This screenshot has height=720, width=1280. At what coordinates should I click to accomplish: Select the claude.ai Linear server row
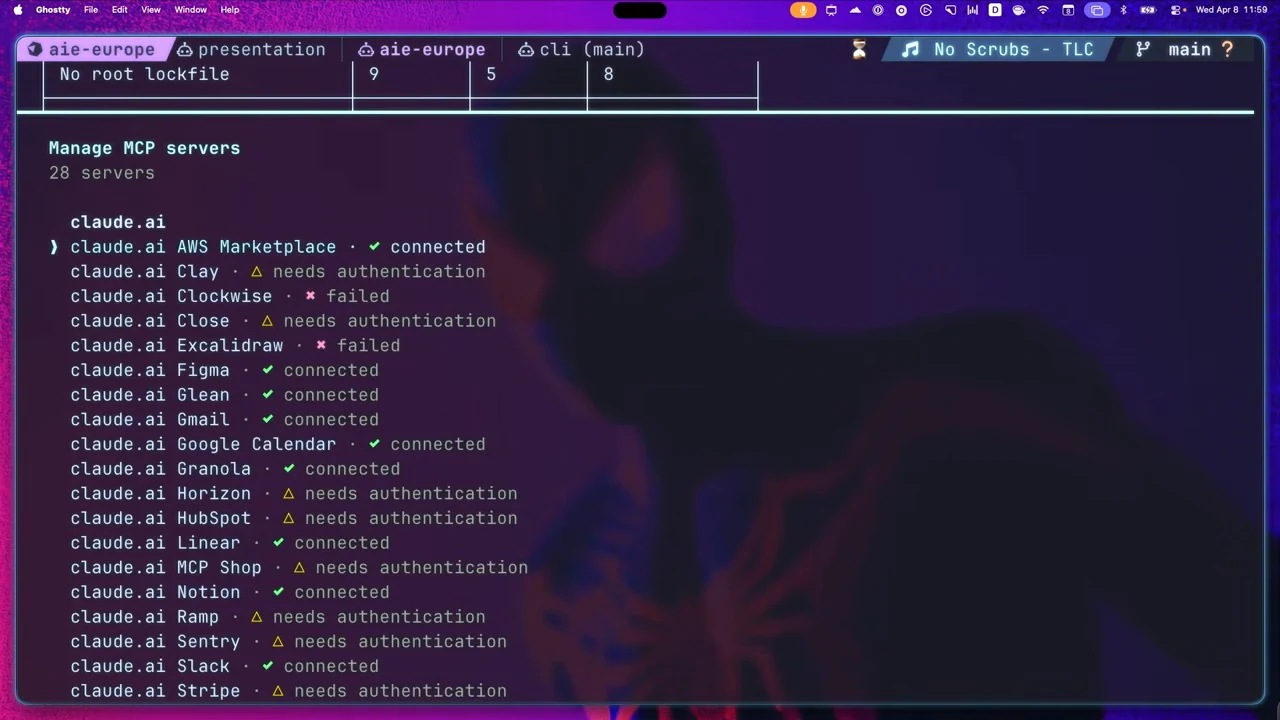coord(230,543)
